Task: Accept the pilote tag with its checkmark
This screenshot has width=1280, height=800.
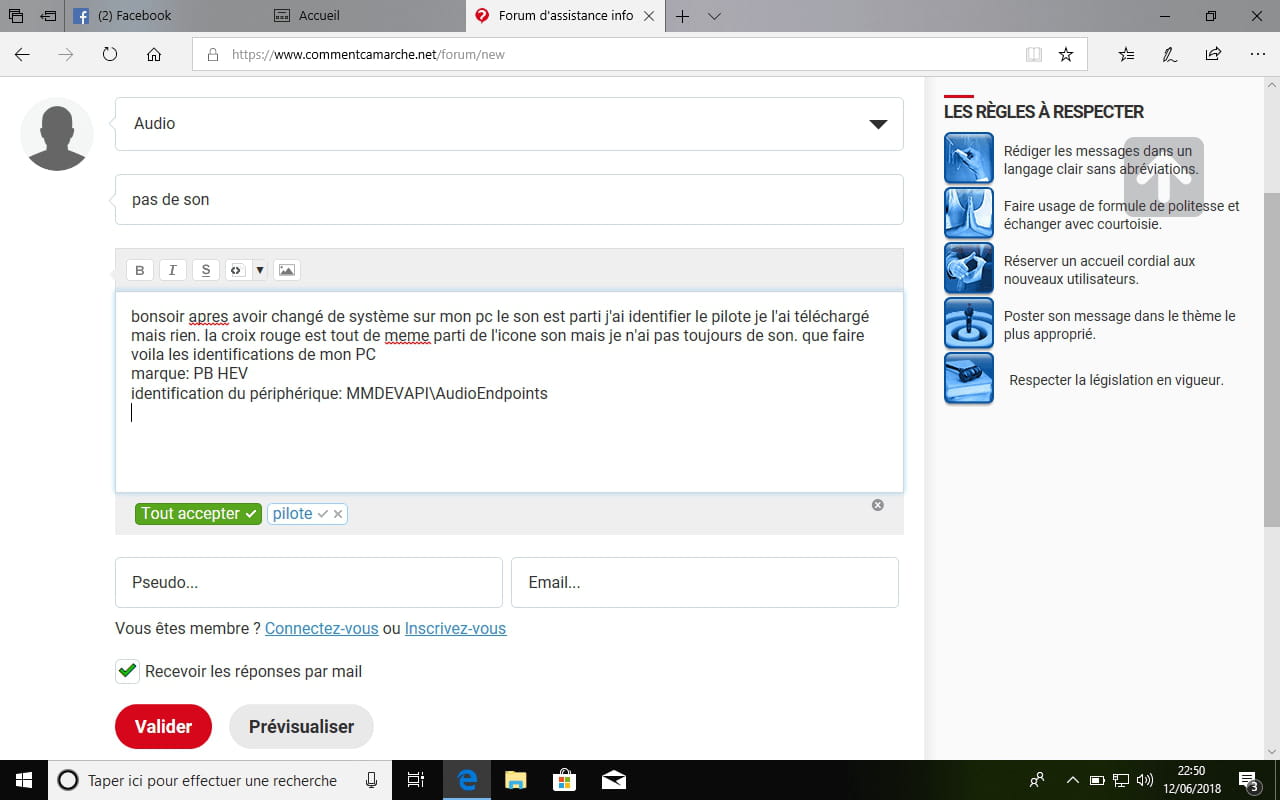Action: pos(324,513)
